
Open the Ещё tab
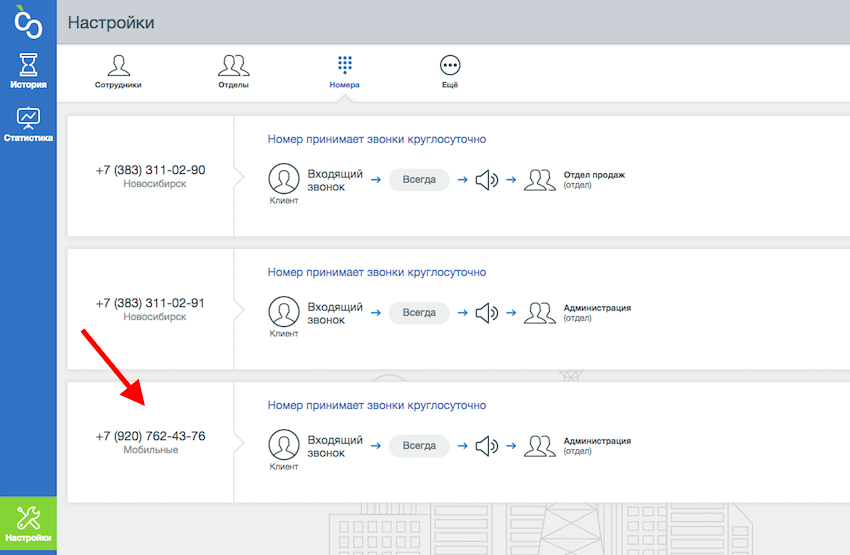(x=450, y=71)
